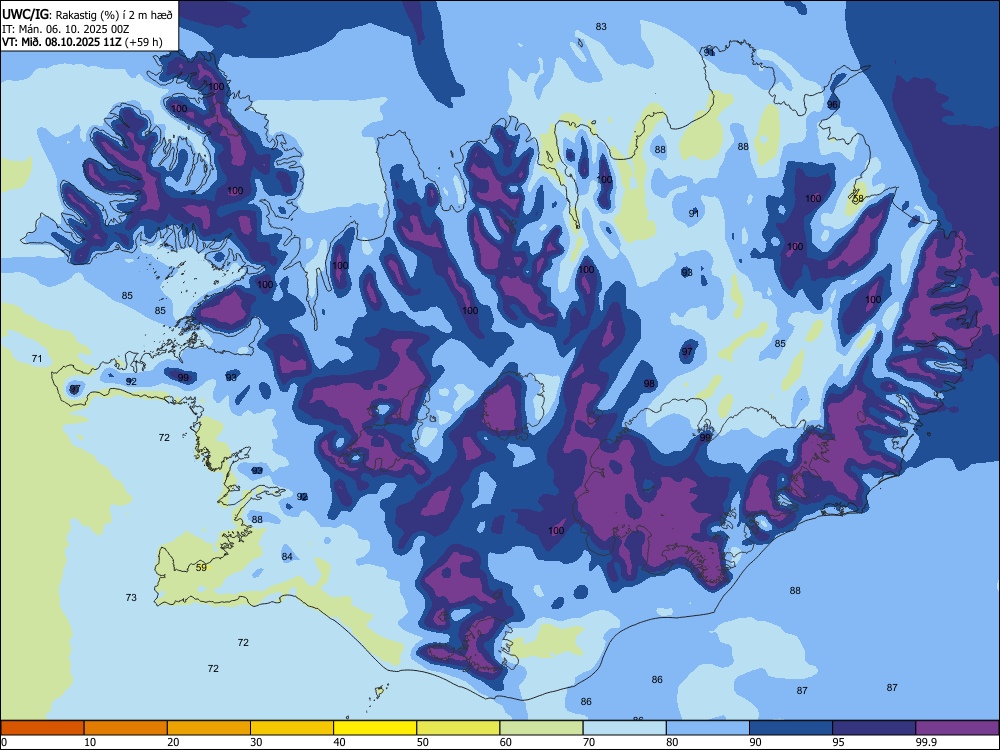Image resolution: width=1000 pixels, height=750 pixels.
Task: Click the 30–40 legend color swatch
Action: pos(292,728)
